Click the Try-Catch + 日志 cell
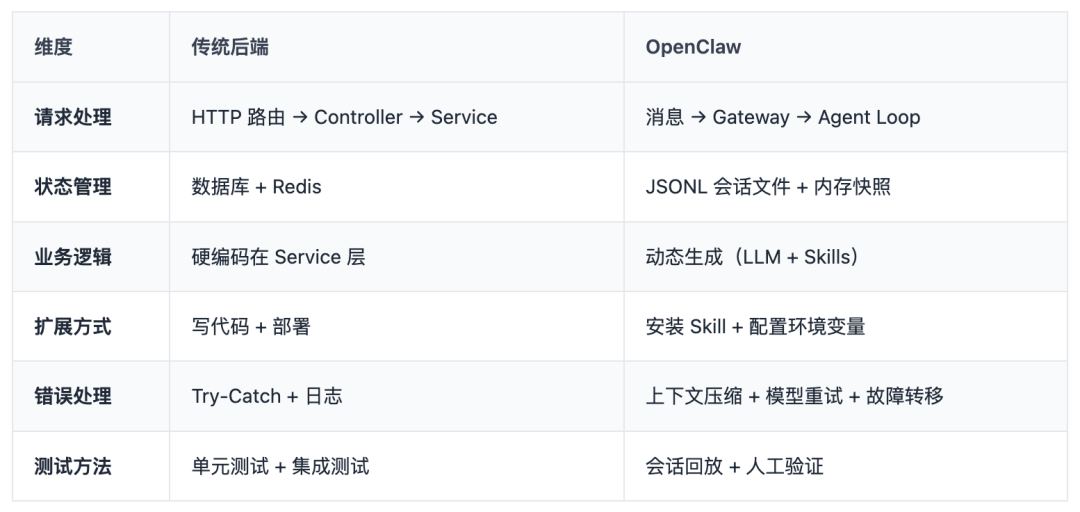The image size is (1080, 512). coord(267,396)
